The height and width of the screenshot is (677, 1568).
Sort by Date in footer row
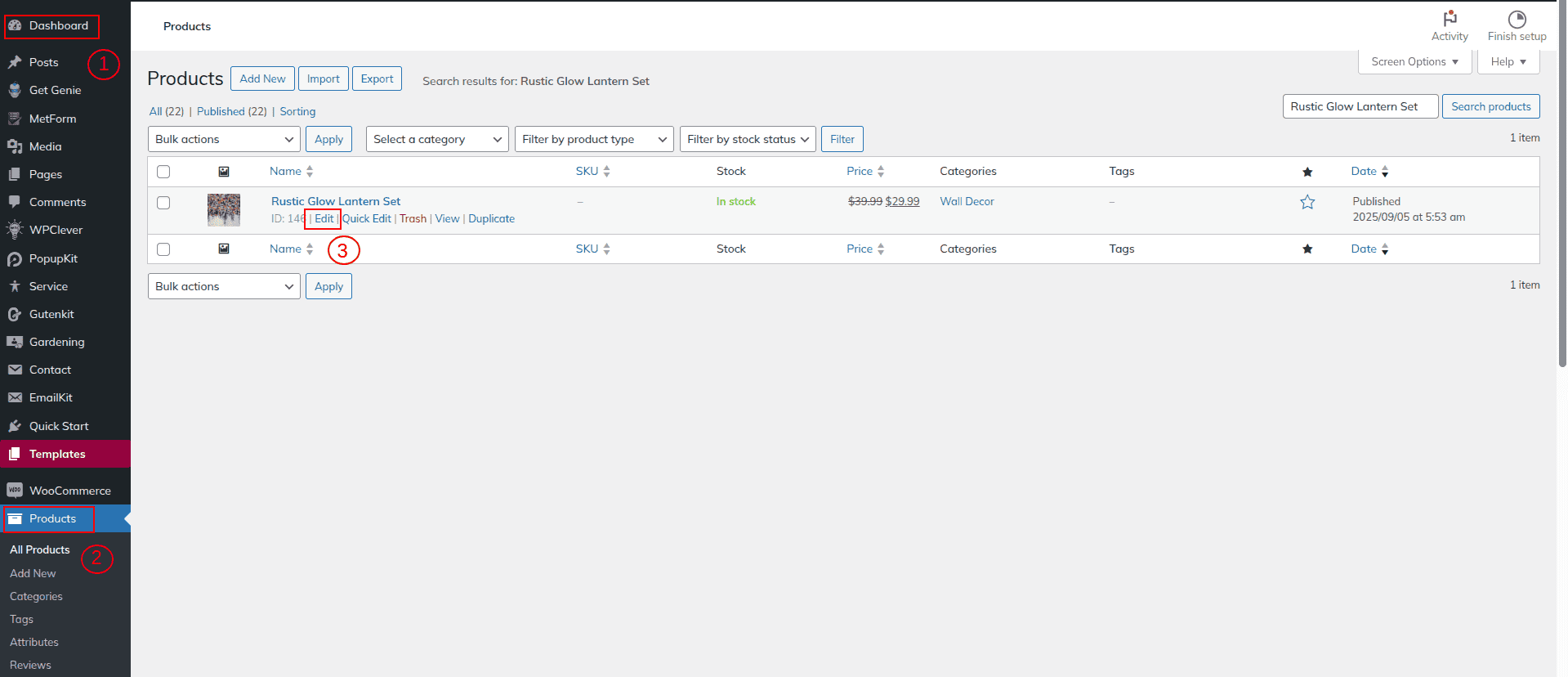1369,249
